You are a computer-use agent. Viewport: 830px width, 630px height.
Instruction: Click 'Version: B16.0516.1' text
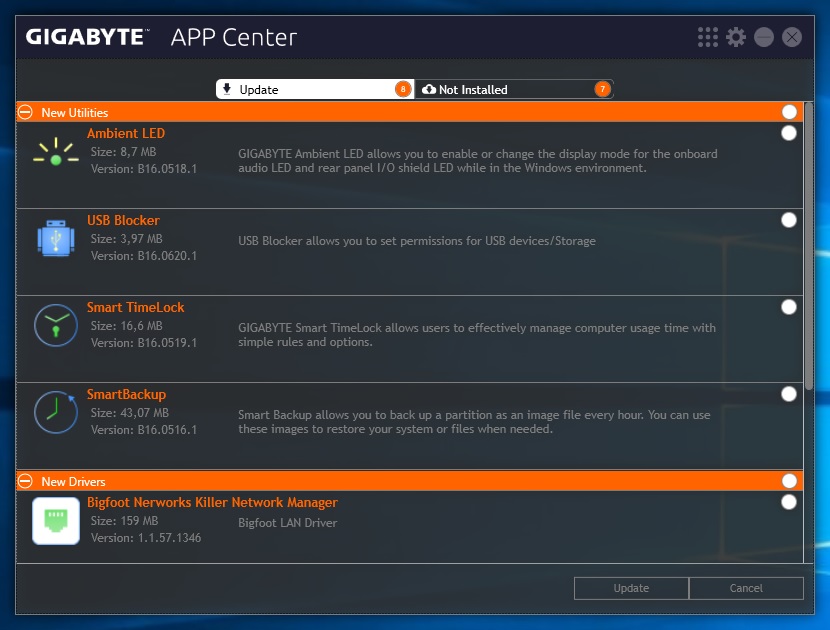click(x=144, y=430)
